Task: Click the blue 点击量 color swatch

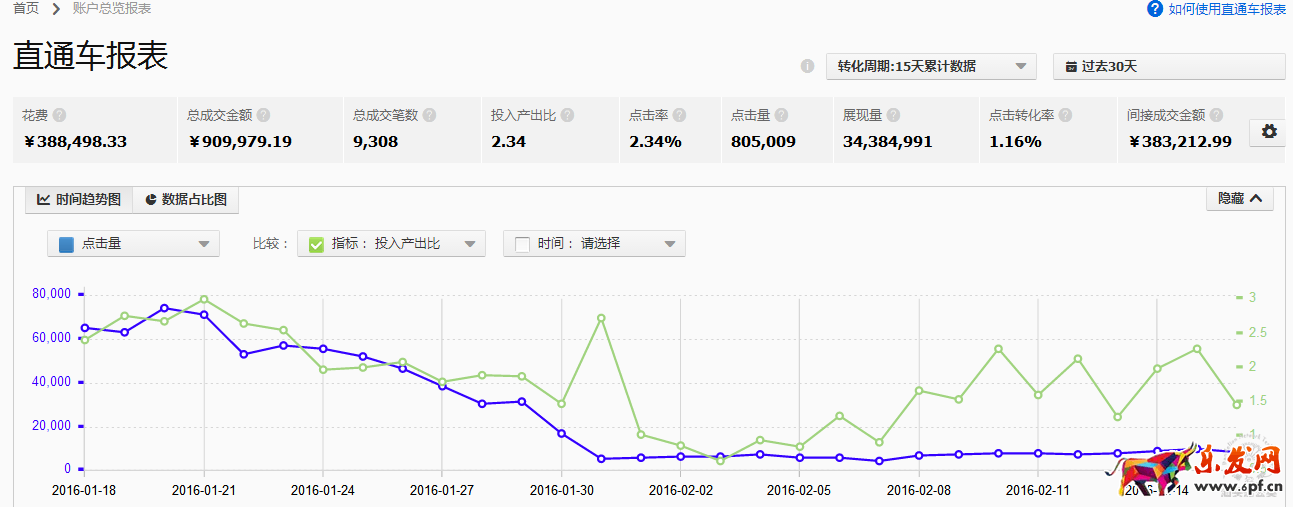Action: (67, 244)
